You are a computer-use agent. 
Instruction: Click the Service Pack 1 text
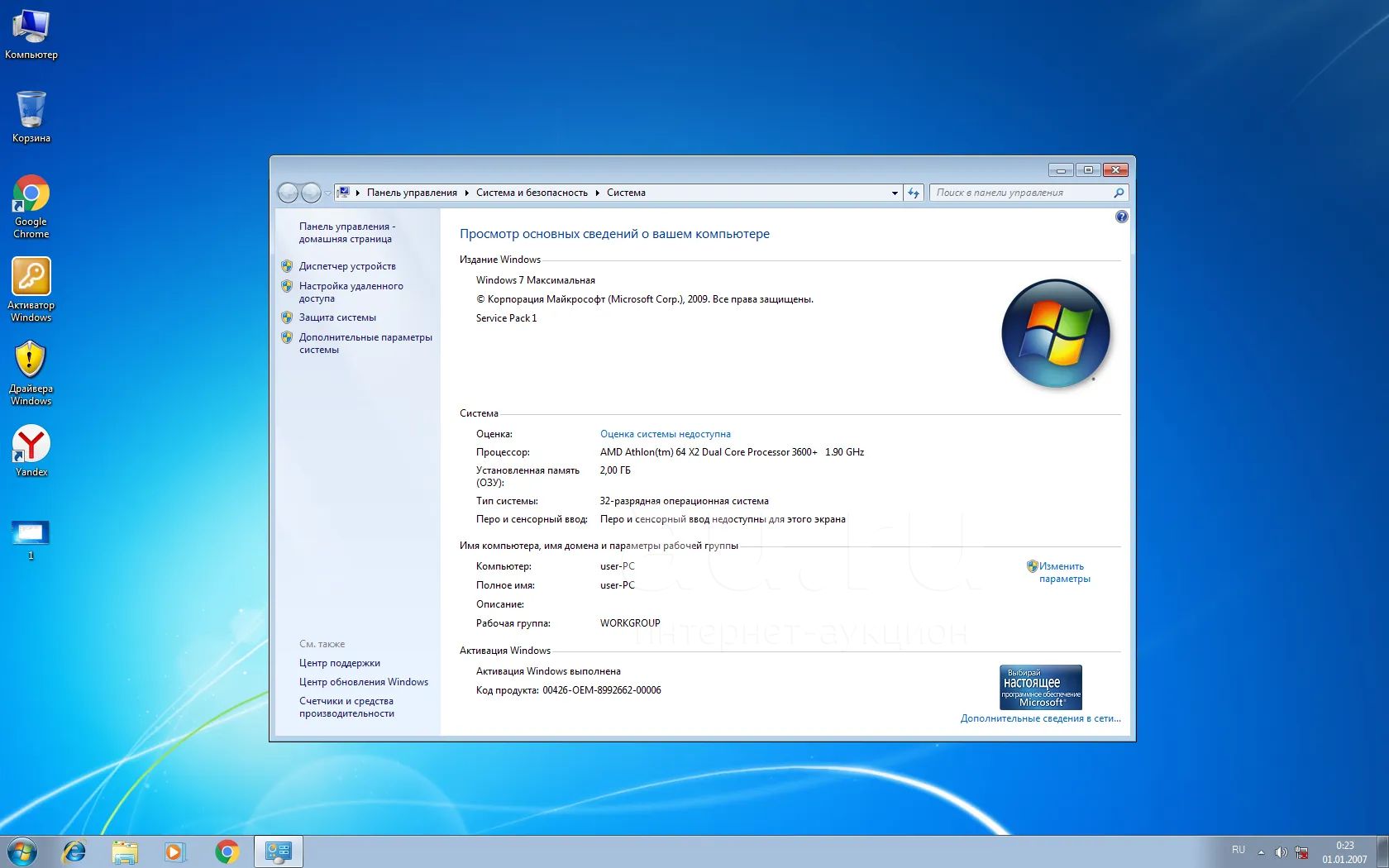506,318
